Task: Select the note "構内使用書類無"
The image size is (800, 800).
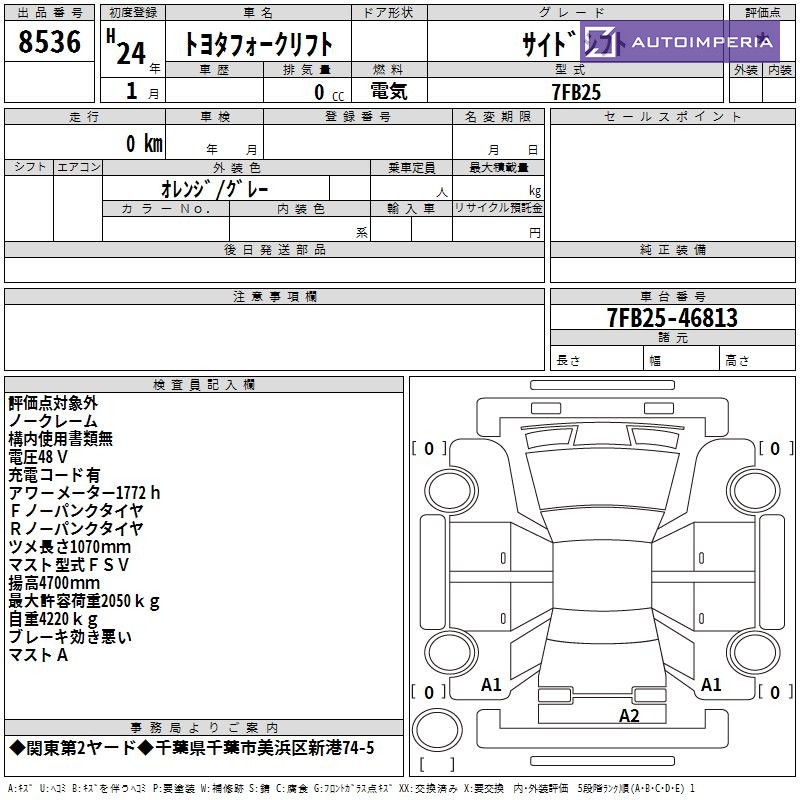Action: (61, 439)
